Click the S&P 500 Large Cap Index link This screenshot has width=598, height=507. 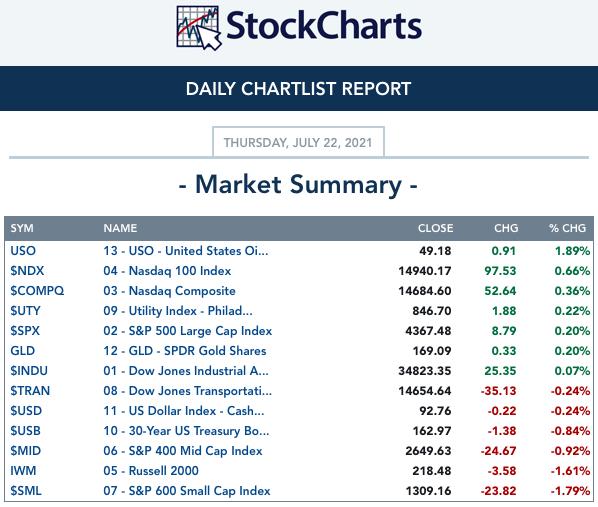[188, 331]
